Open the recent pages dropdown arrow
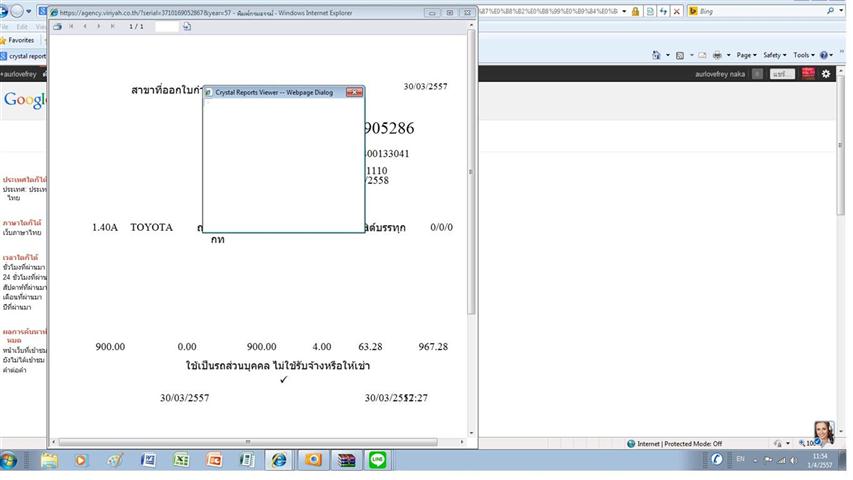The width and height of the screenshot is (853, 480). pyautogui.click(x=29, y=11)
